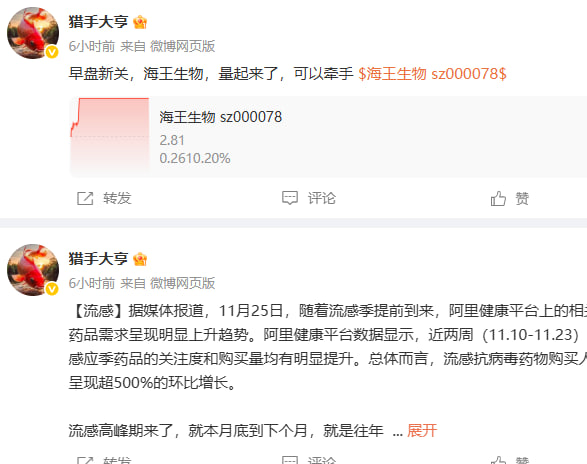Expand full text with 展开 link

pyautogui.click(x=422, y=431)
